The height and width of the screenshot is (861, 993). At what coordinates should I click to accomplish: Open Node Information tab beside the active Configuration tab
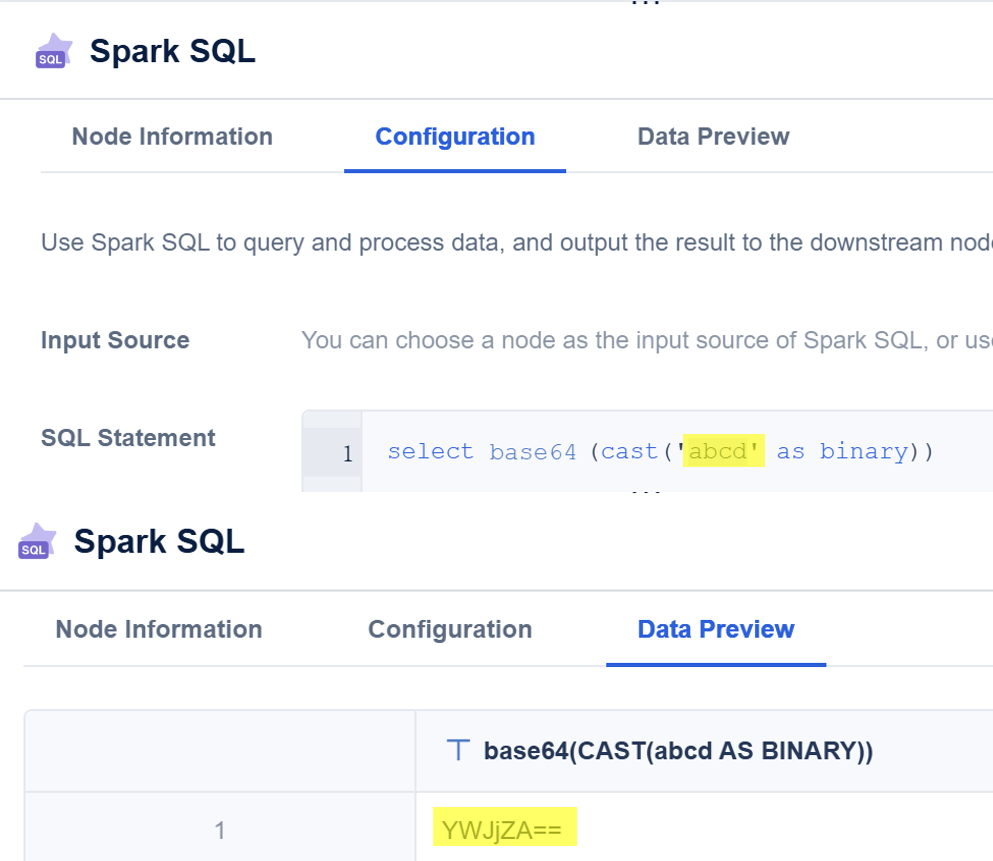pos(172,137)
